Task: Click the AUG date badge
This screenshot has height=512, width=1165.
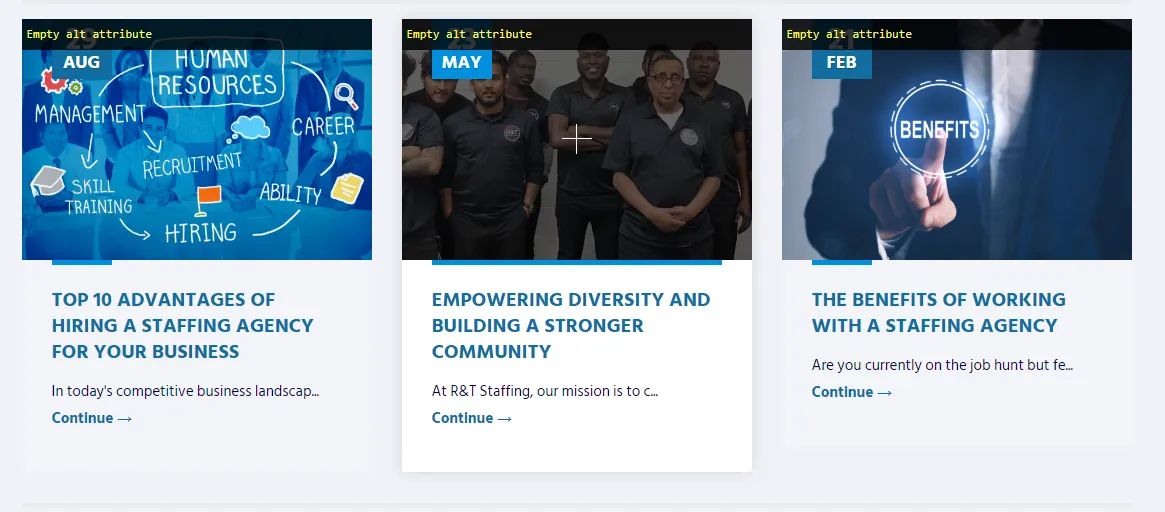Action: click(82, 62)
